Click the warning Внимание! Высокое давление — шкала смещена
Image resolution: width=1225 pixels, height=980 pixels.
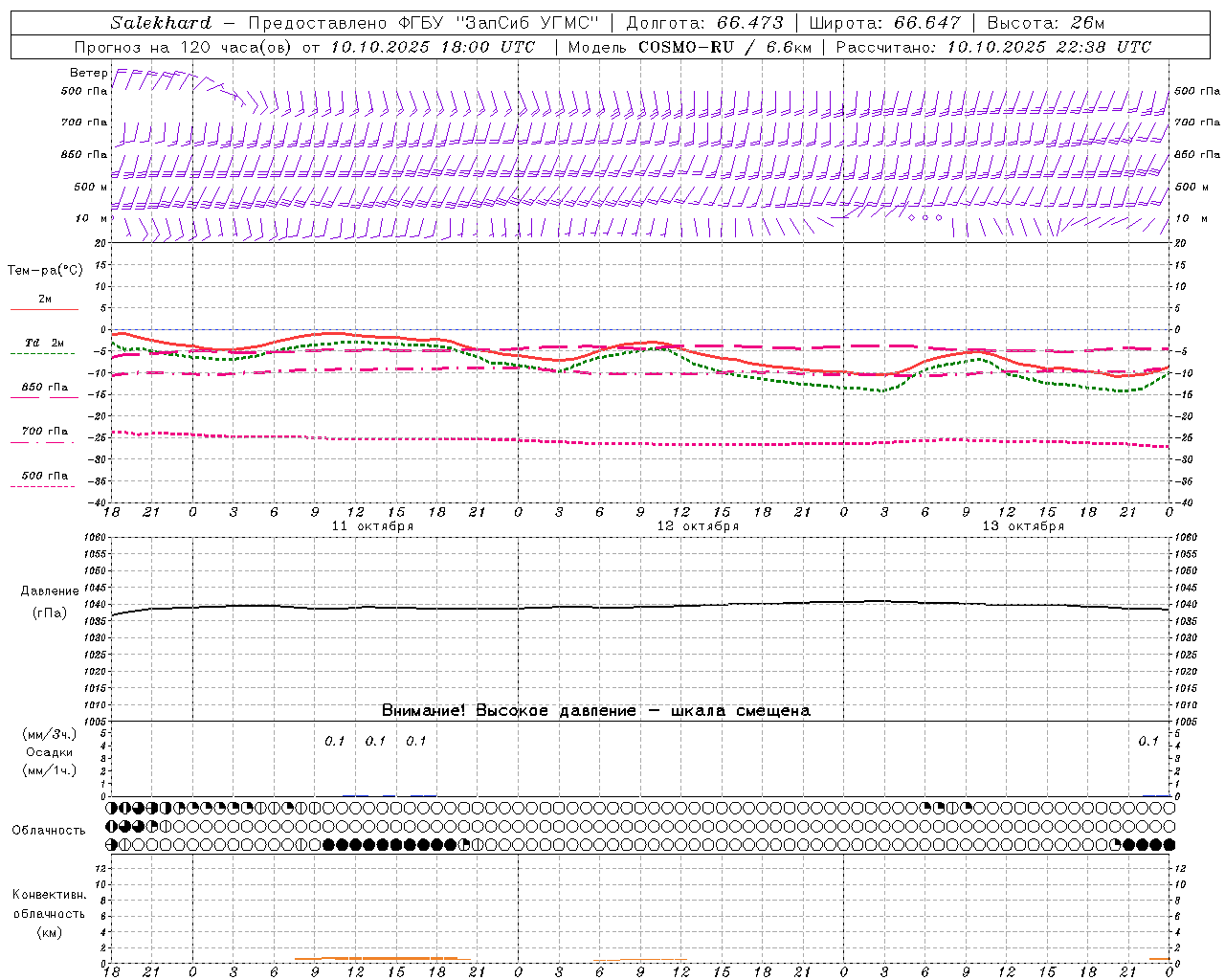pyautogui.click(x=595, y=711)
